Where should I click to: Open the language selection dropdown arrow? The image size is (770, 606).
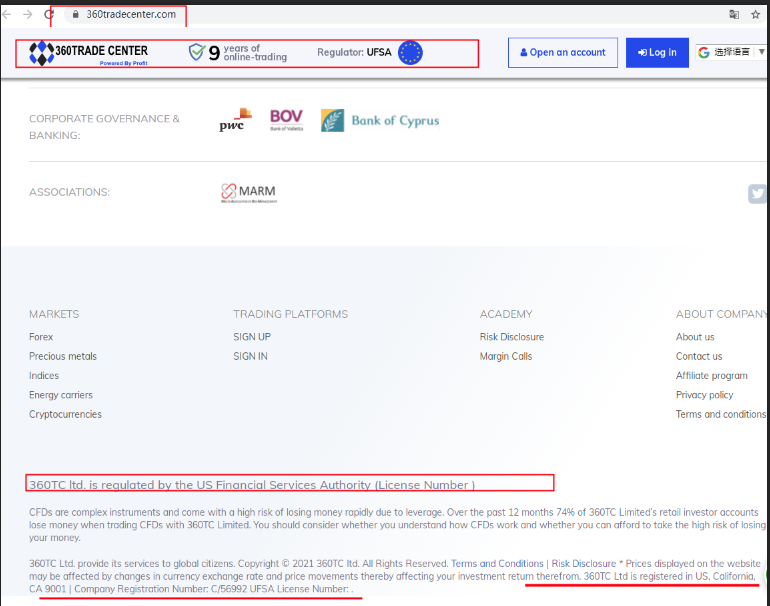761,52
